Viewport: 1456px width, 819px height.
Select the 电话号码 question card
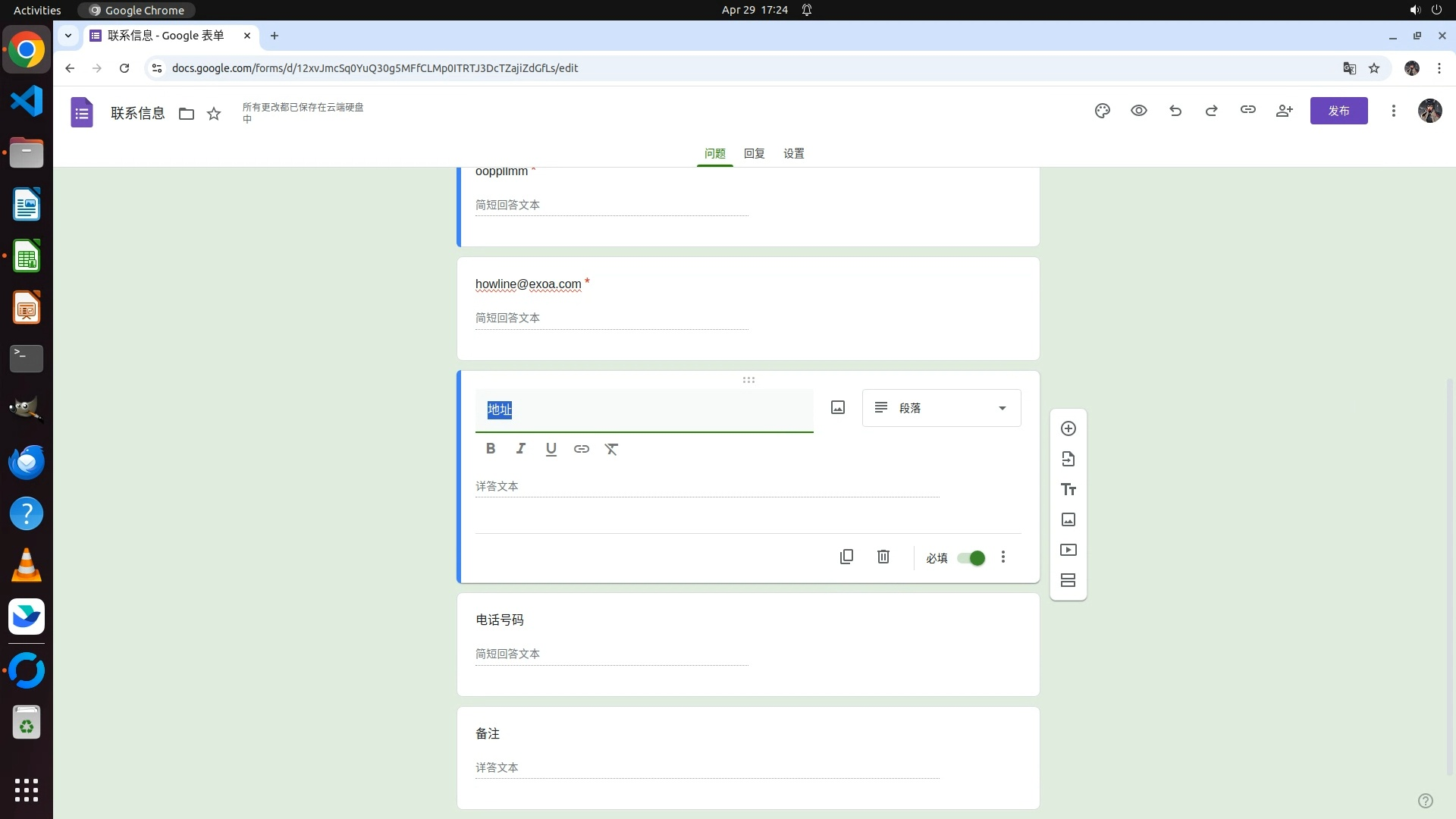click(x=748, y=644)
